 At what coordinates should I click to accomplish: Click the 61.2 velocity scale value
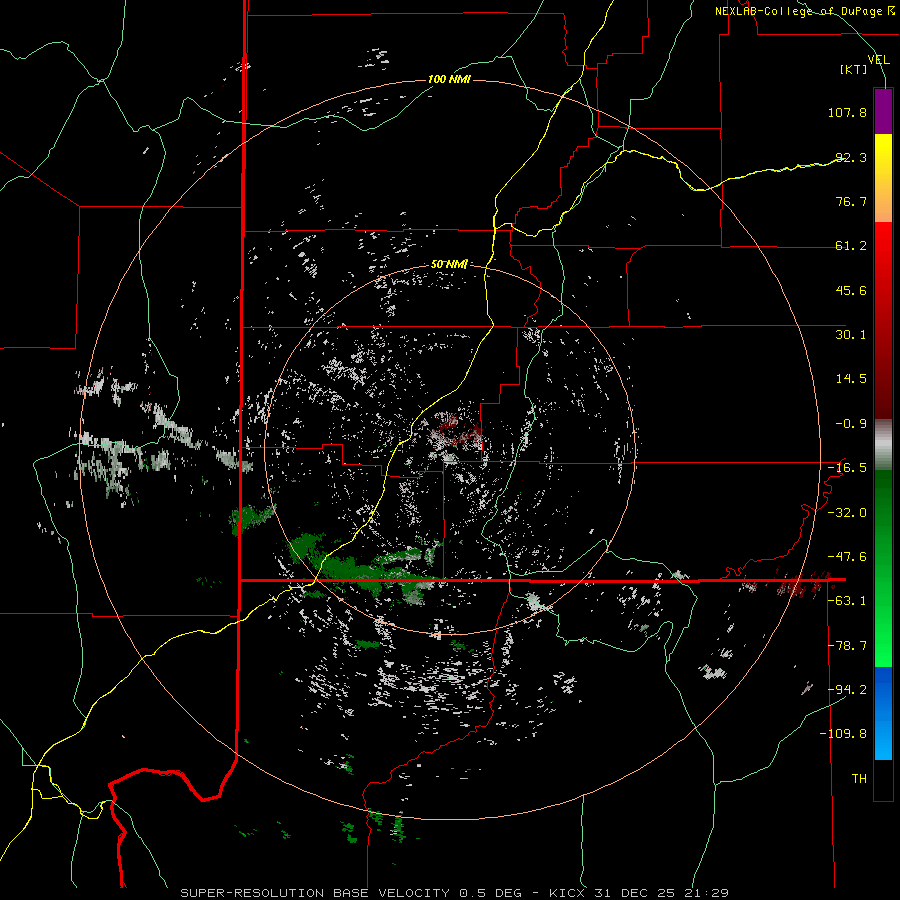click(x=851, y=246)
